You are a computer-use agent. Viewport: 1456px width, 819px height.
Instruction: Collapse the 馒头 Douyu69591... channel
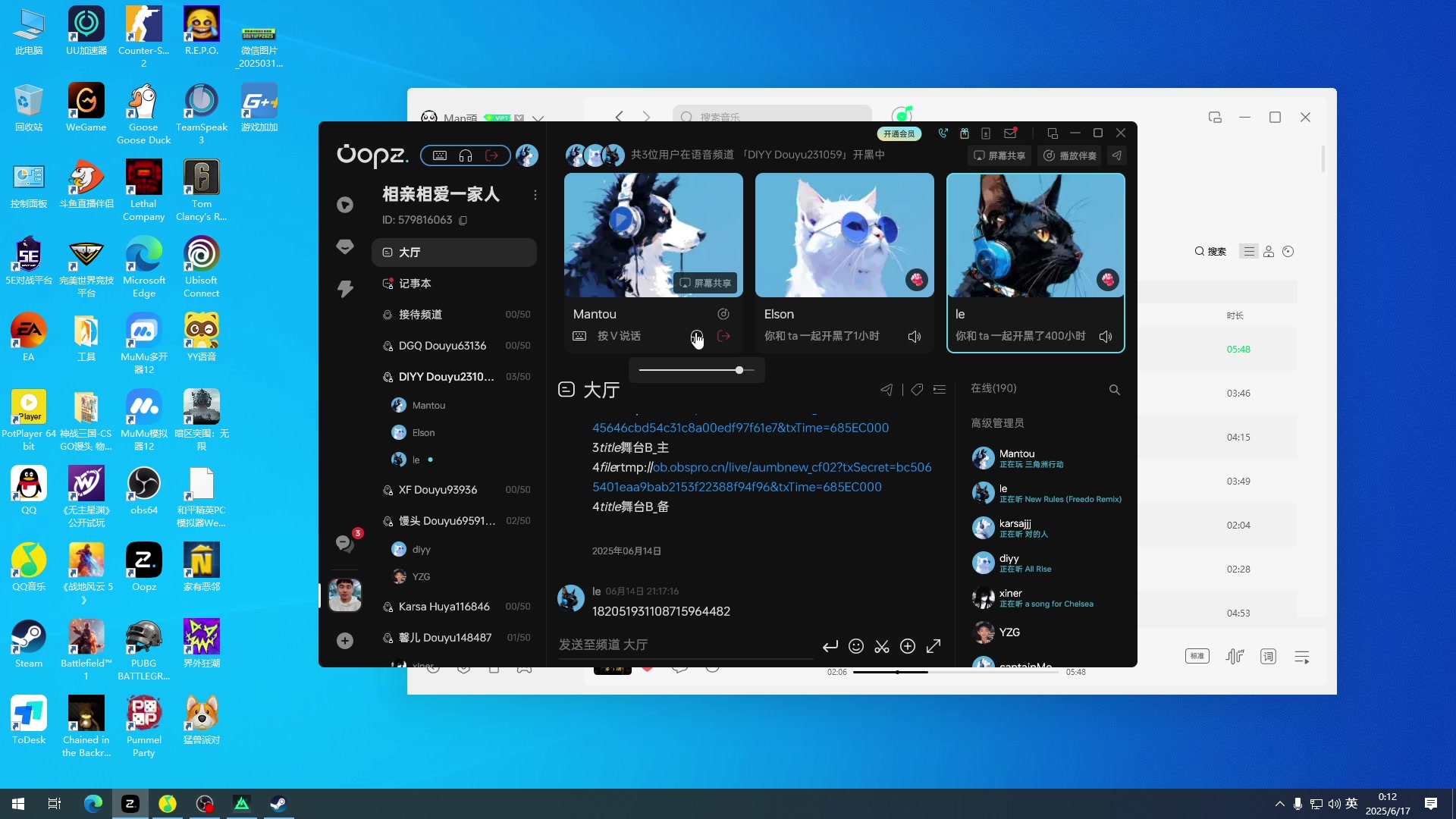point(454,521)
